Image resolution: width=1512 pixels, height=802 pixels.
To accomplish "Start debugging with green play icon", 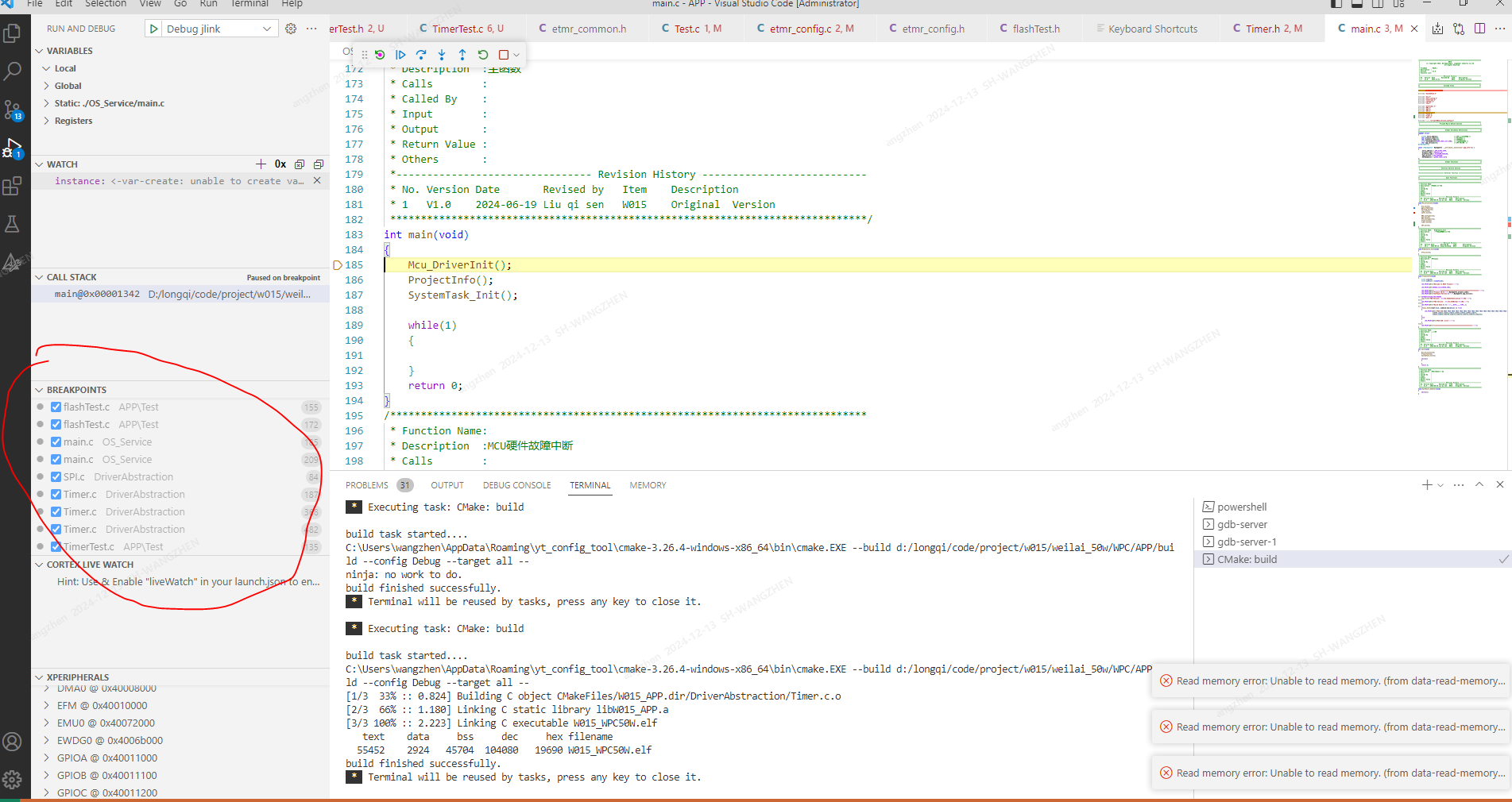I will tap(154, 29).
